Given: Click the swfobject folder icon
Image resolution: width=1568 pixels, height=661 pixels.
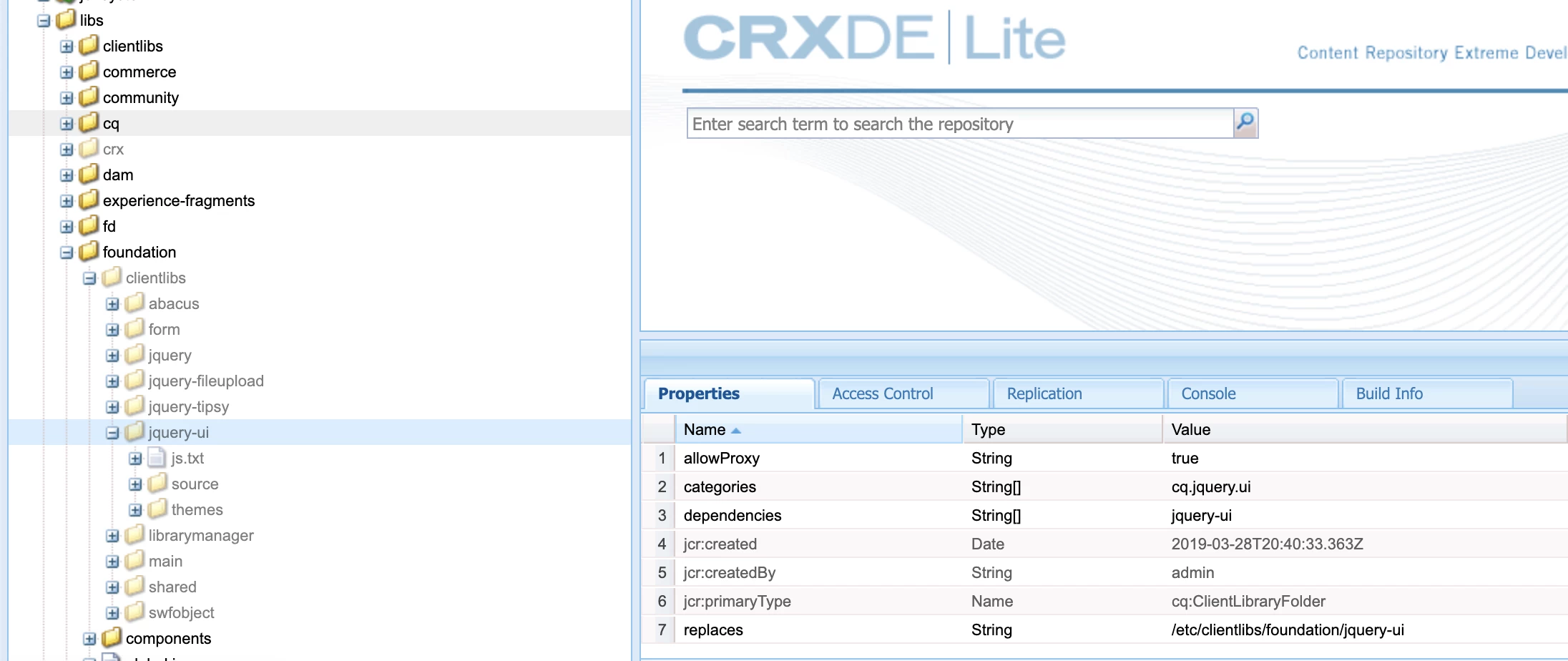Looking at the screenshot, I should (x=134, y=612).
